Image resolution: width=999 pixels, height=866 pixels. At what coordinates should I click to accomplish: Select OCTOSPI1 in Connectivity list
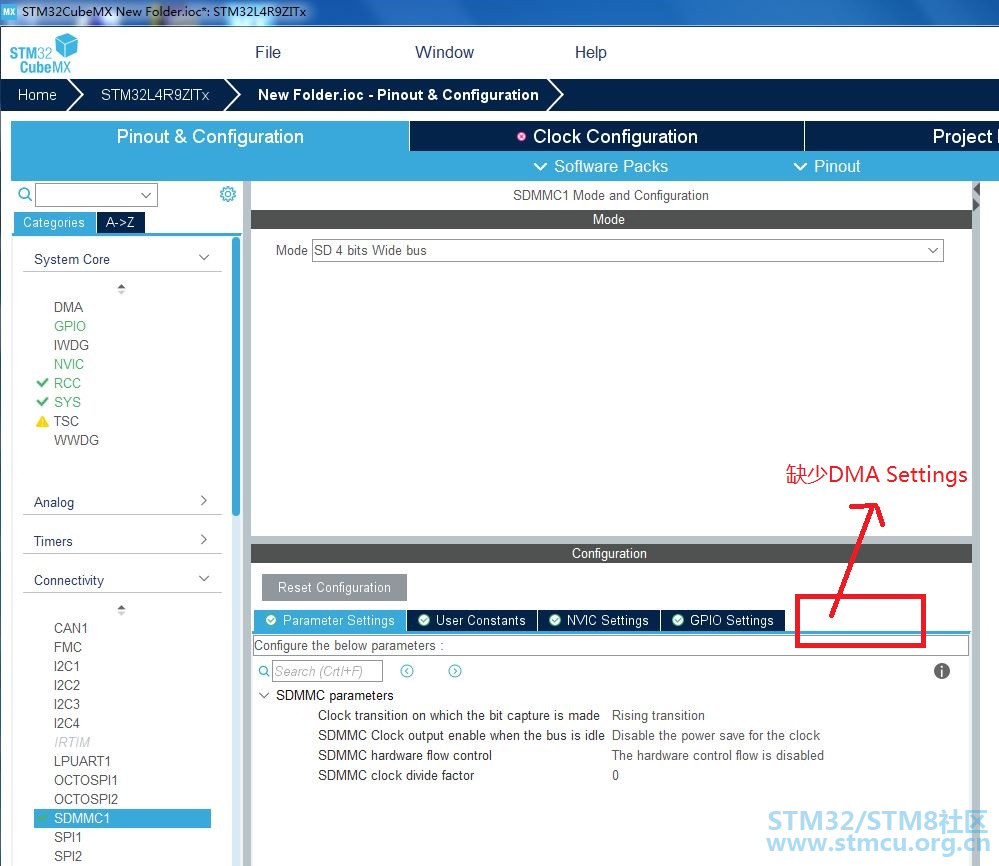86,781
